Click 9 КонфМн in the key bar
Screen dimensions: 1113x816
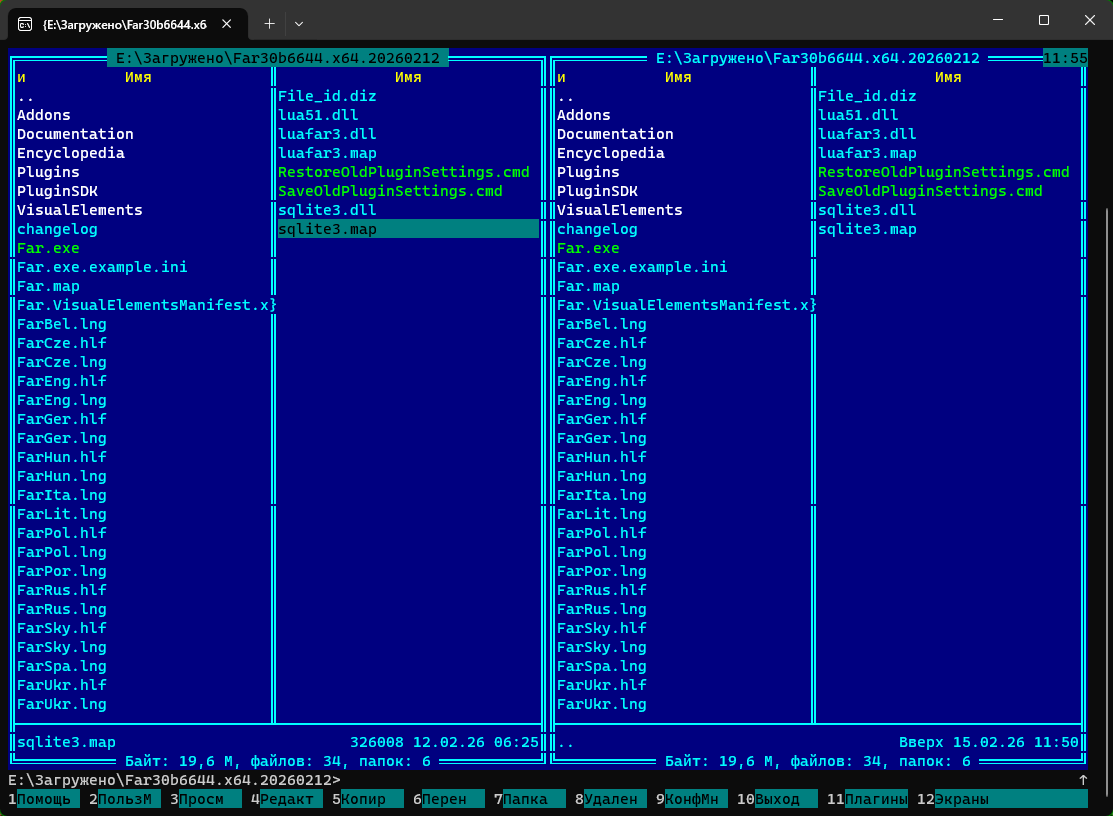691,799
